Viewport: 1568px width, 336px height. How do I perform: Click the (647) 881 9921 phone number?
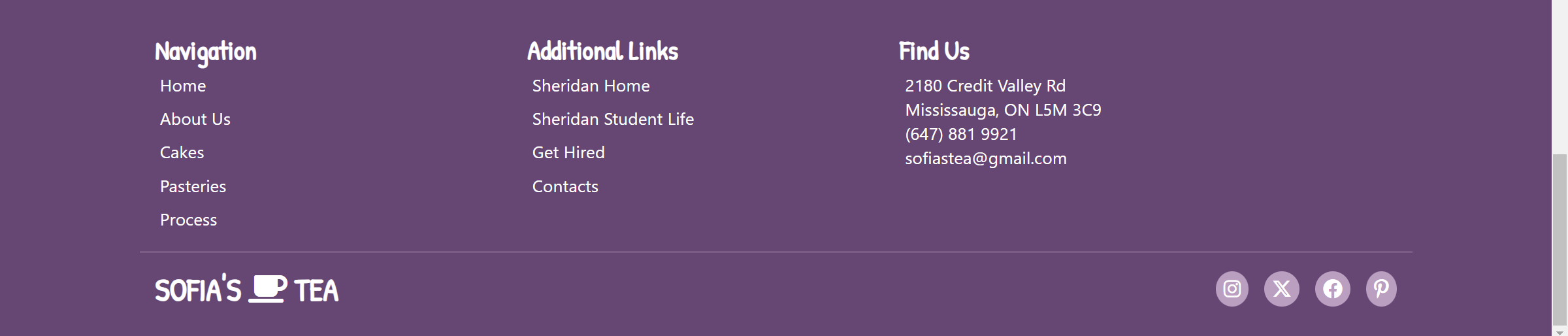(x=961, y=134)
